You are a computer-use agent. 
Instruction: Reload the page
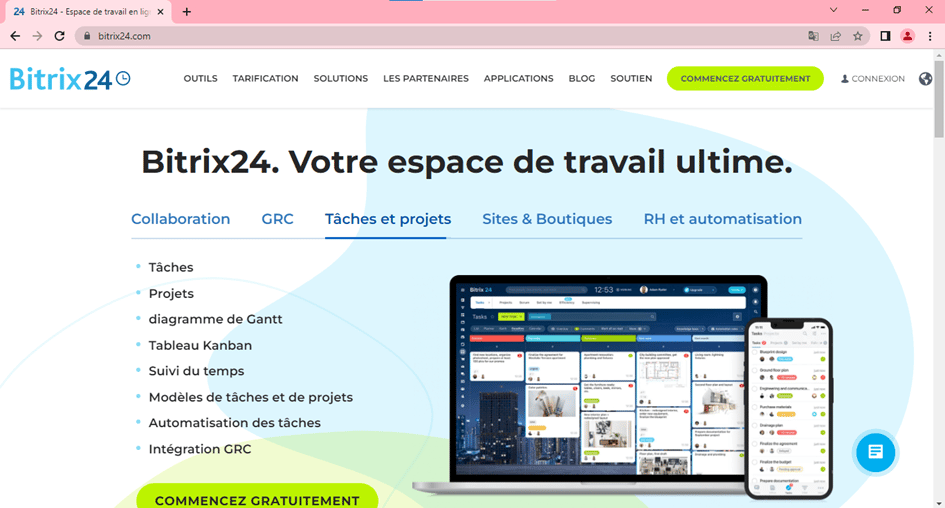[x=59, y=36]
